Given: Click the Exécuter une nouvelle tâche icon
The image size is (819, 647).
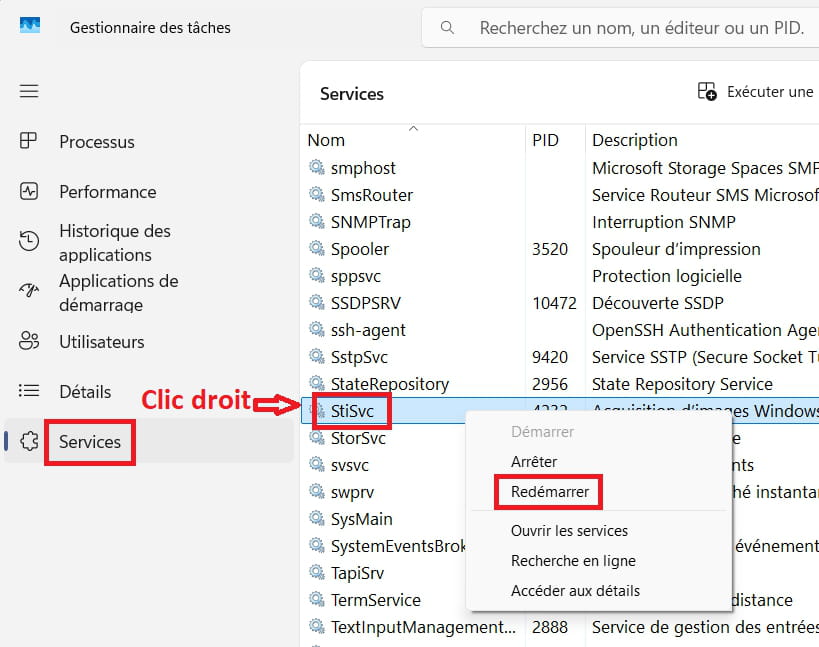Looking at the screenshot, I should tap(707, 91).
